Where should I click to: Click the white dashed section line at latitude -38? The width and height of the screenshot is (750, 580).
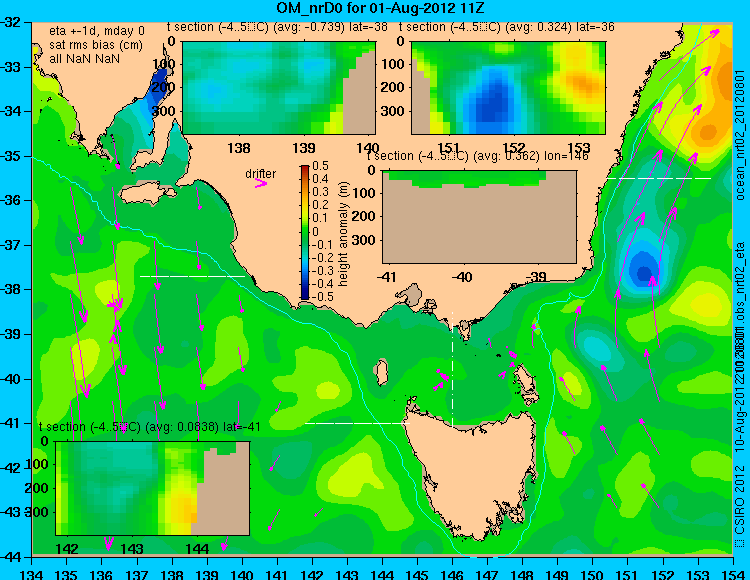(192, 276)
